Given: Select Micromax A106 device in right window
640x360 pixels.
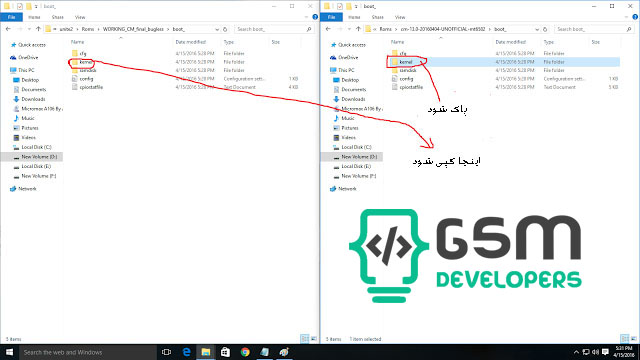Looking at the screenshot, I should 358,109.
